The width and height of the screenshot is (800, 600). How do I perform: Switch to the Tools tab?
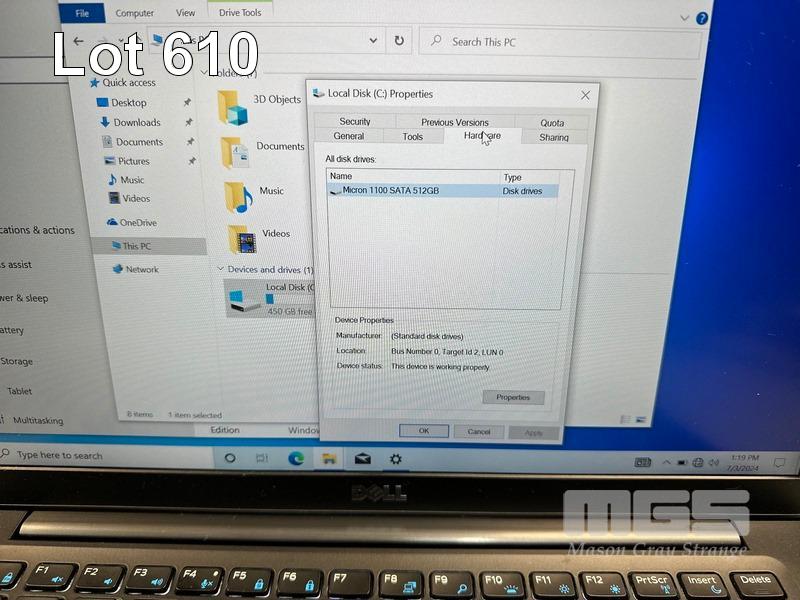click(x=412, y=137)
